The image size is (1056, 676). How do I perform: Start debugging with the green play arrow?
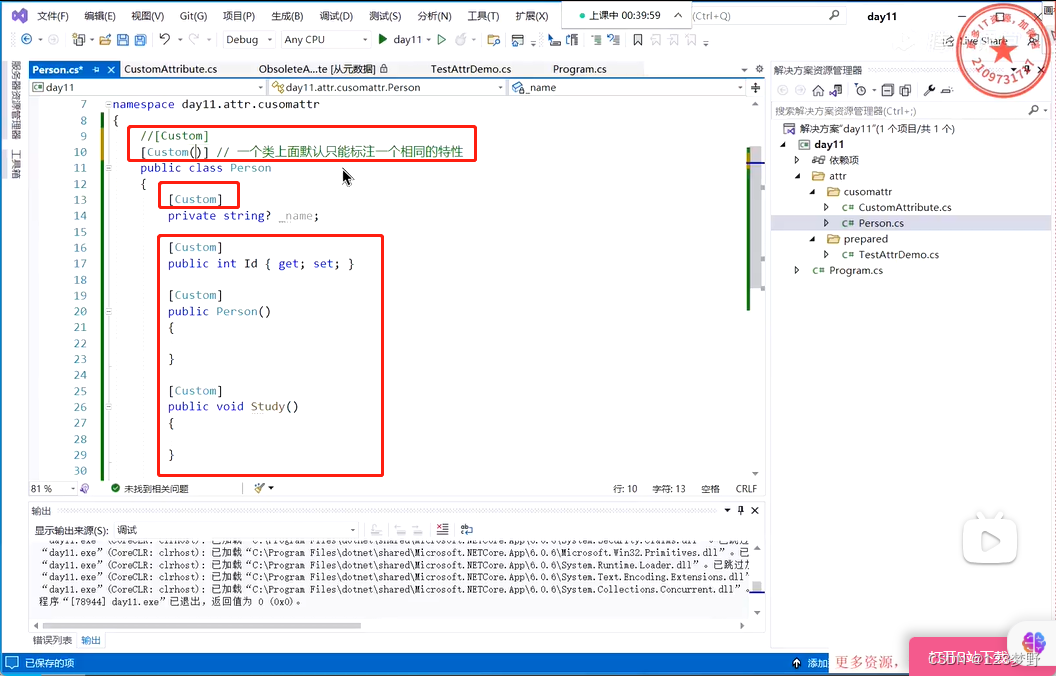383,39
